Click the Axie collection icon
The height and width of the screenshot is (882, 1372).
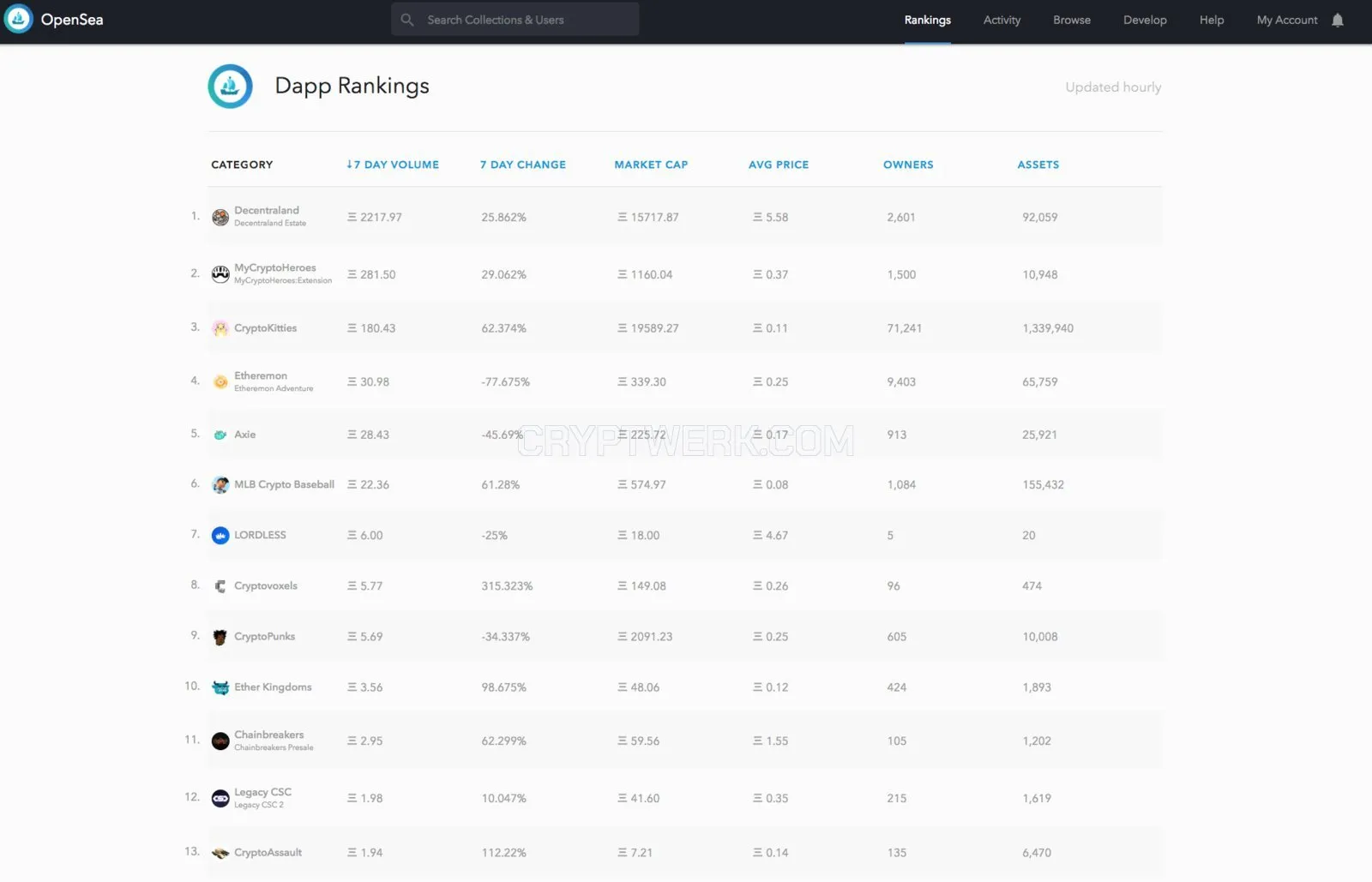click(x=220, y=435)
